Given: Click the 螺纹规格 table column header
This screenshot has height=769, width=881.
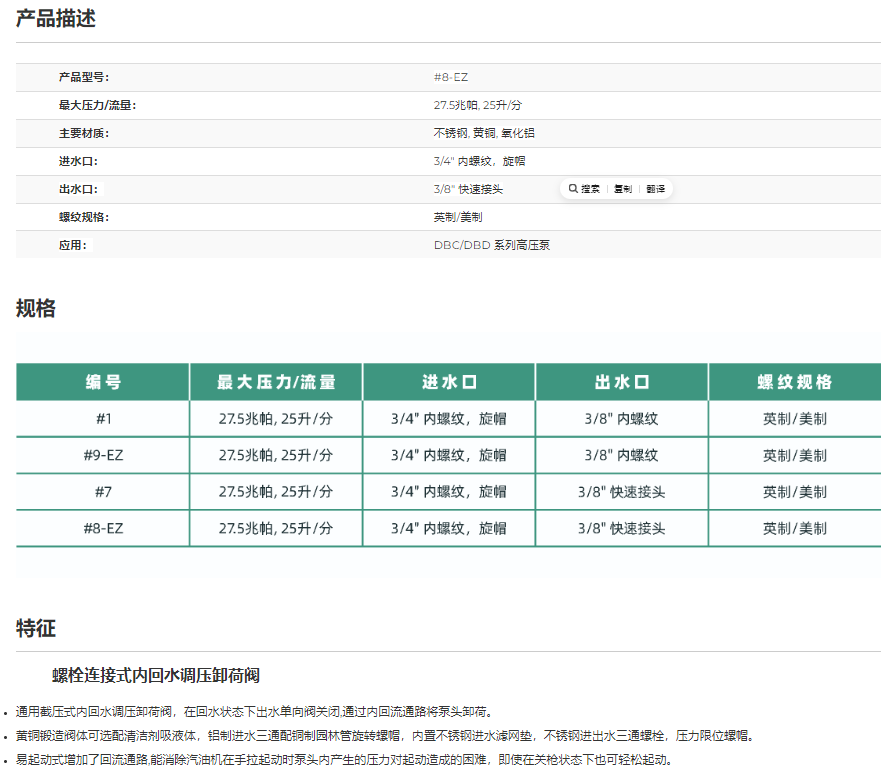Looking at the screenshot, I should click(795, 382).
